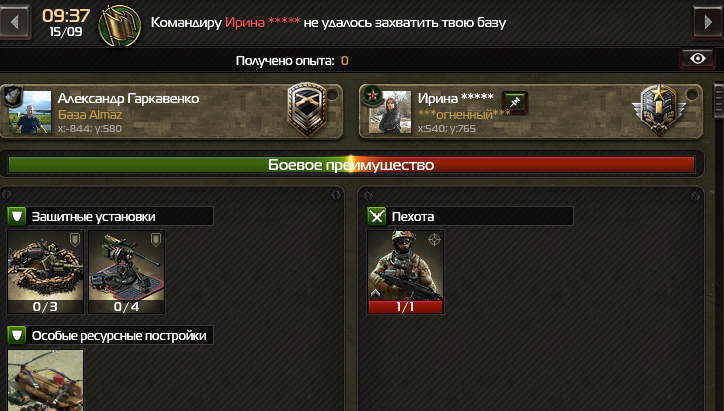Image resolution: width=724 pixels, height=411 pixels.
Task: Collapse the Особые ресурсные постройки section
Action: pyautogui.click(x=17, y=335)
